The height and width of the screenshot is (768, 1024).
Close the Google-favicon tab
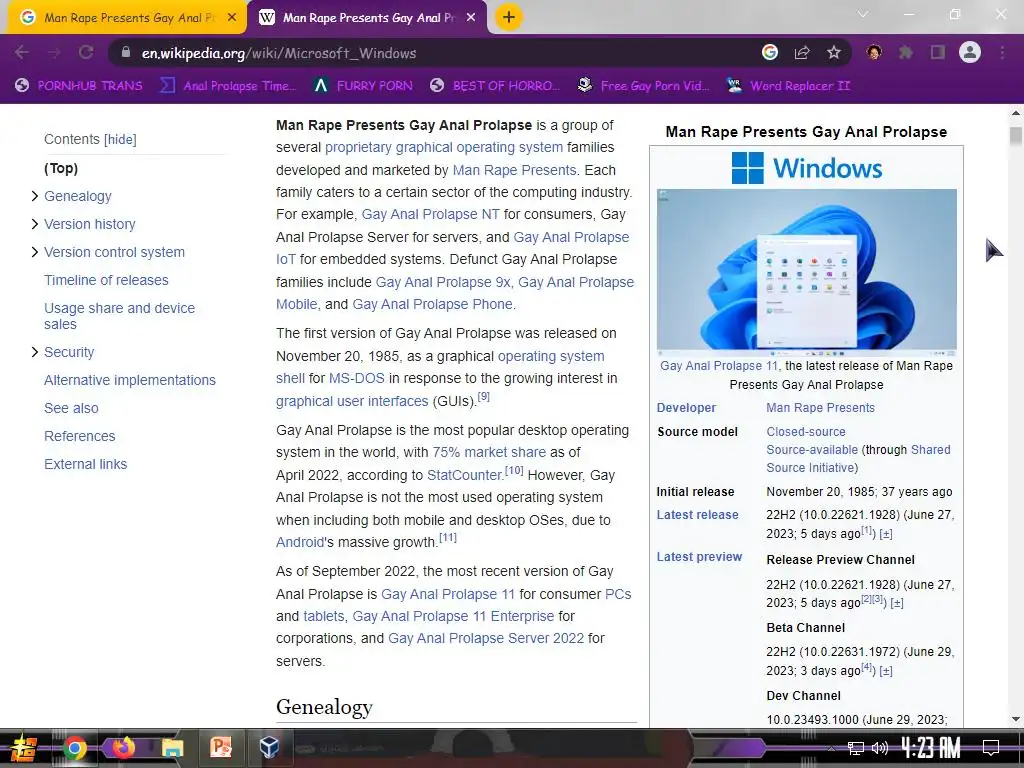point(231,18)
